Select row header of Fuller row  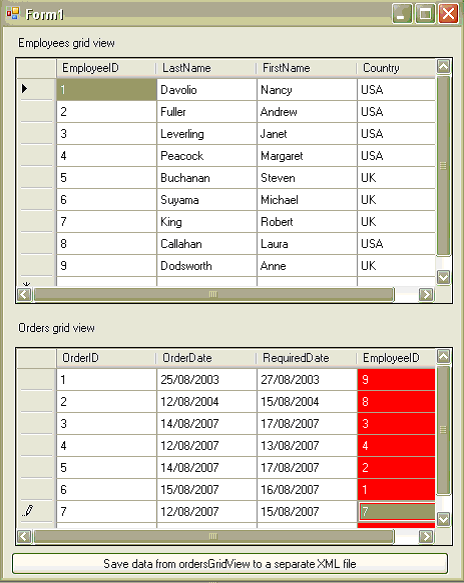click(x=36, y=112)
